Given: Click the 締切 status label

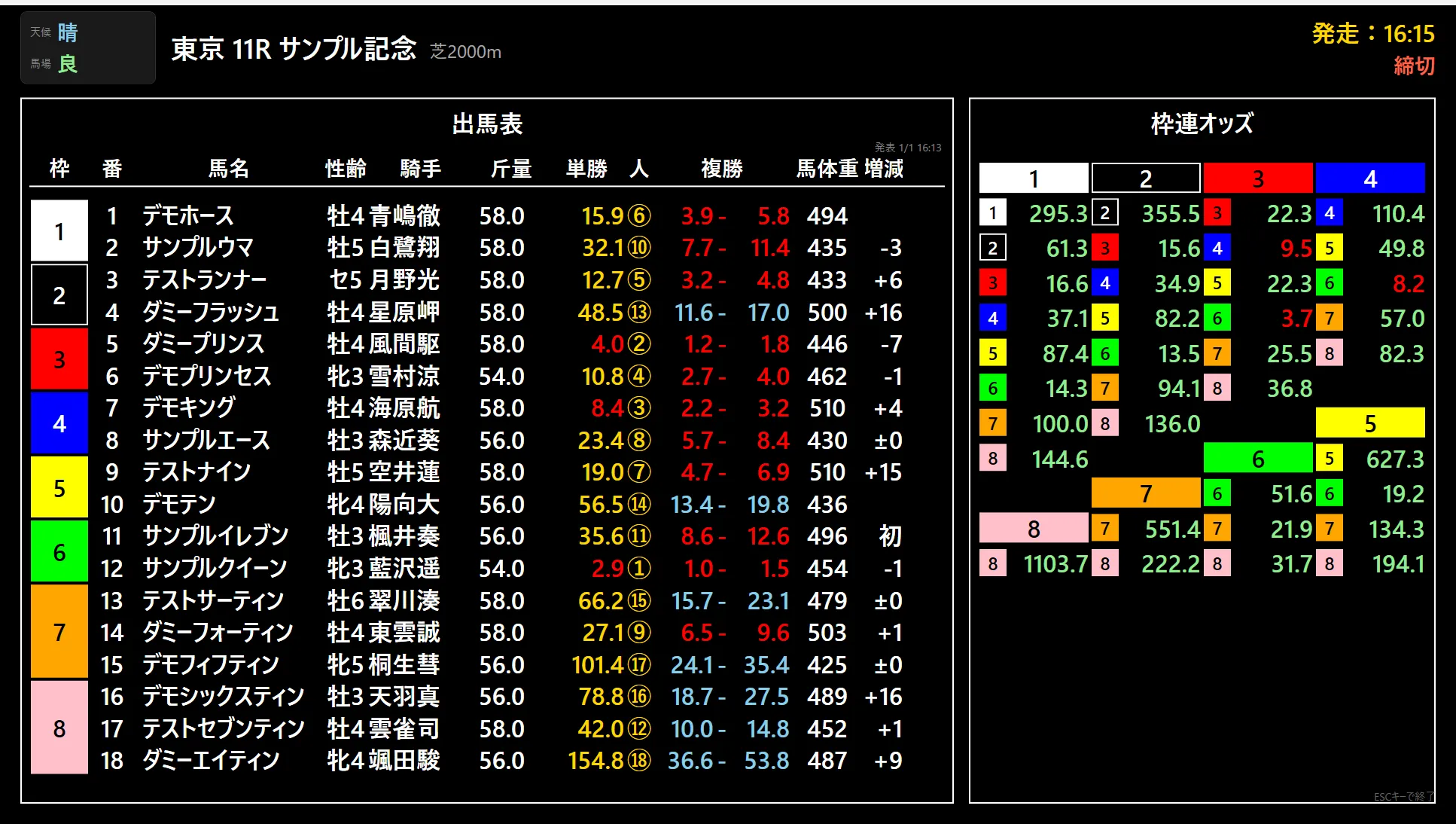Looking at the screenshot, I should click(x=1414, y=66).
